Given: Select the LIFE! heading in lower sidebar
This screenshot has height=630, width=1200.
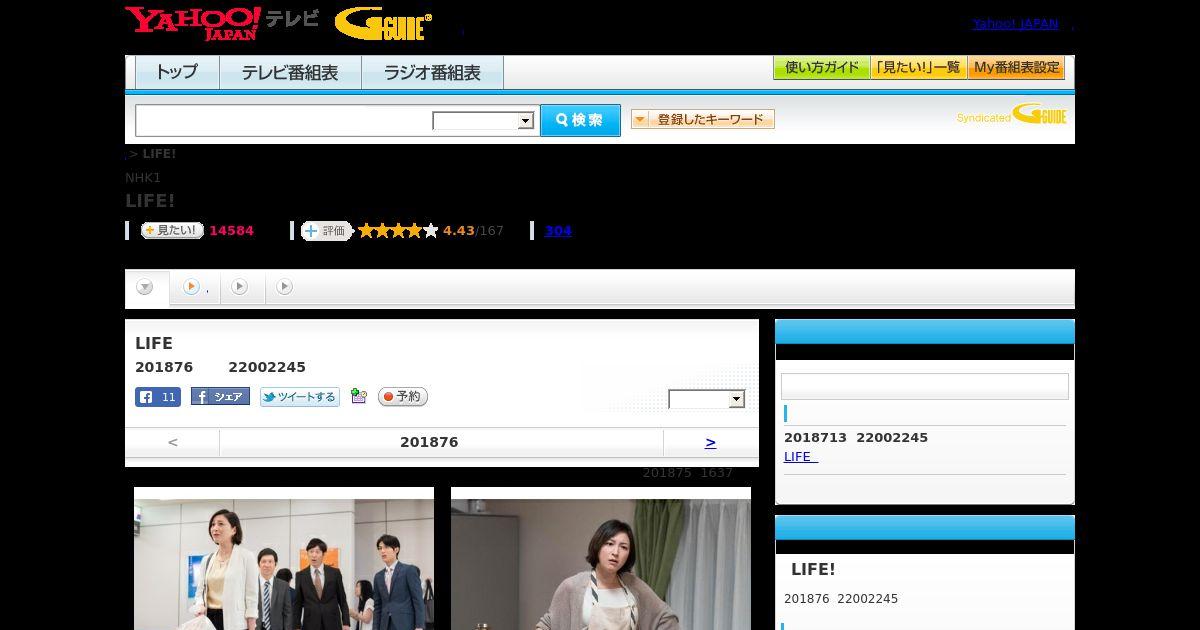Looking at the screenshot, I should pos(813,570).
